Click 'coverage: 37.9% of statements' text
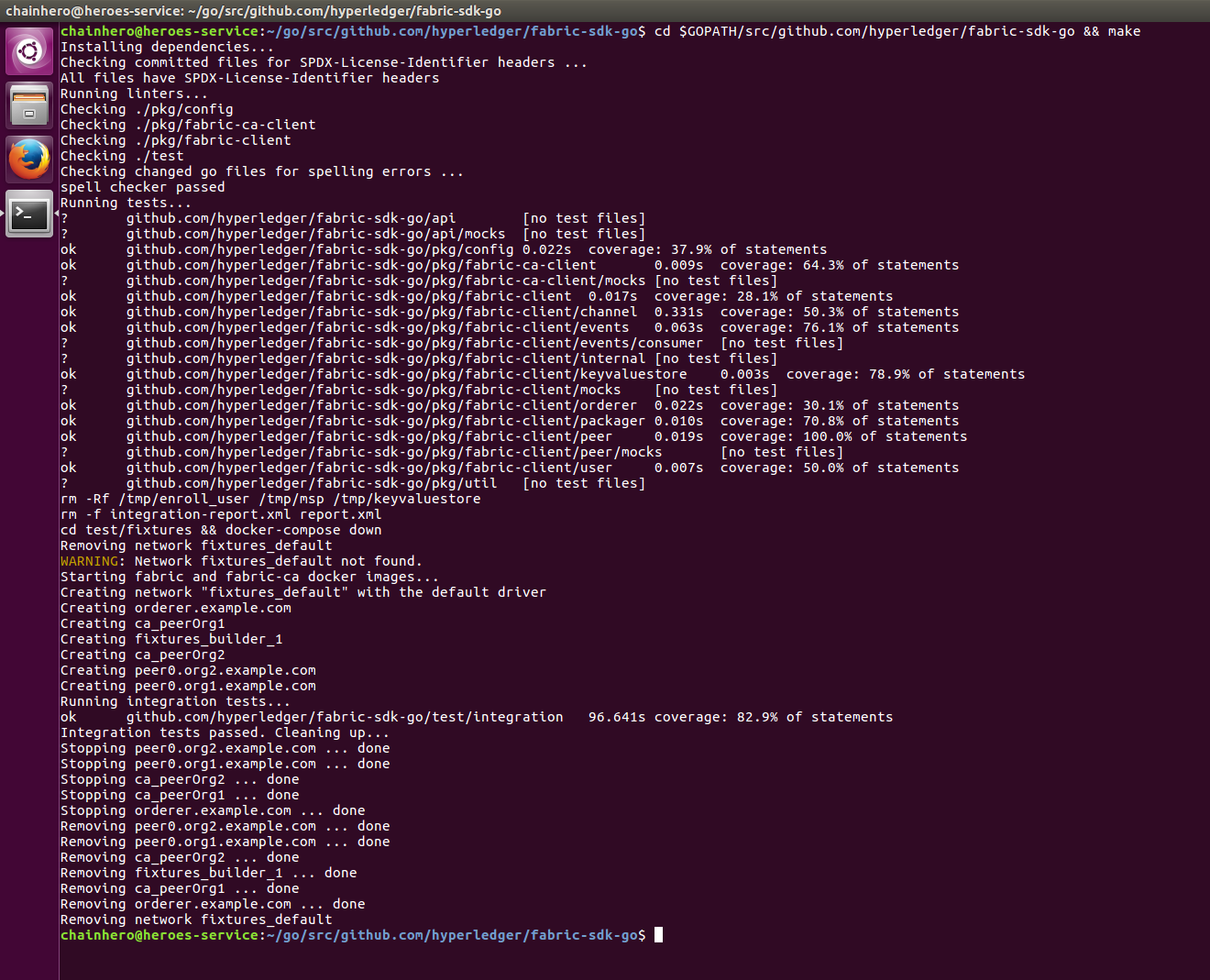This screenshot has width=1210, height=980. point(708,249)
